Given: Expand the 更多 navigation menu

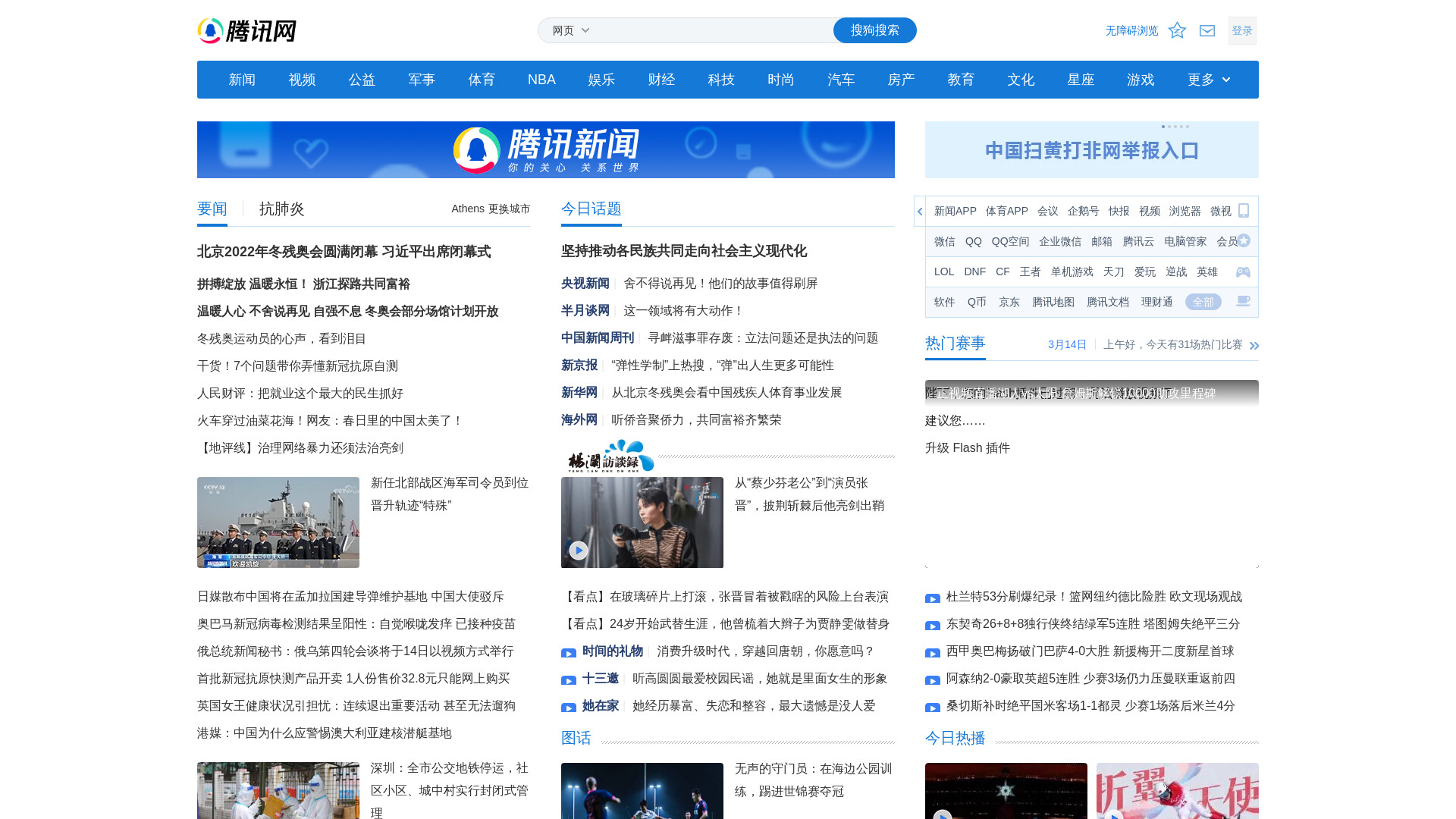Looking at the screenshot, I should 1209,80.
